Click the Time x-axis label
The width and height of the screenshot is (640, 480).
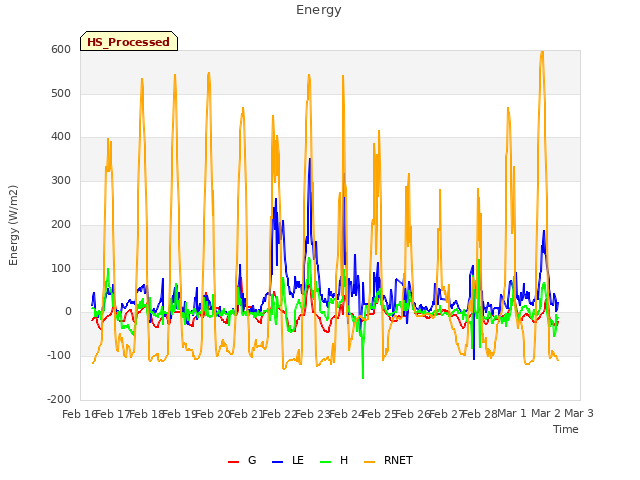pos(565,429)
